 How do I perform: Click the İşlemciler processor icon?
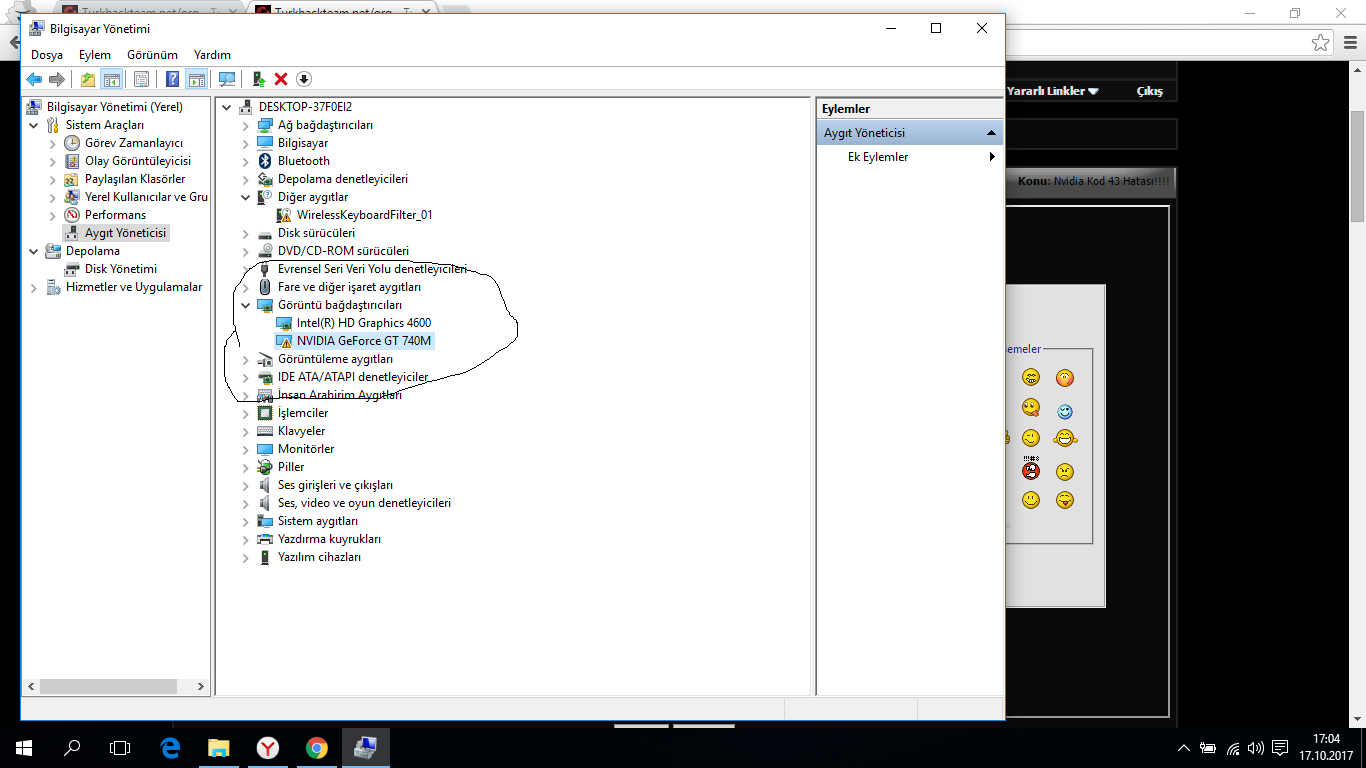(x=265, y=413)
